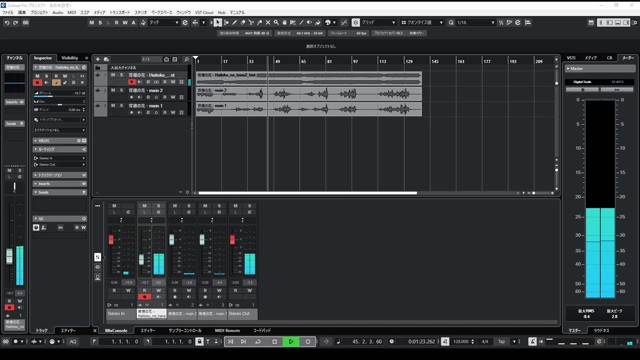Select the Line tool
Screen dimensions: 640x360
[301, 23]
